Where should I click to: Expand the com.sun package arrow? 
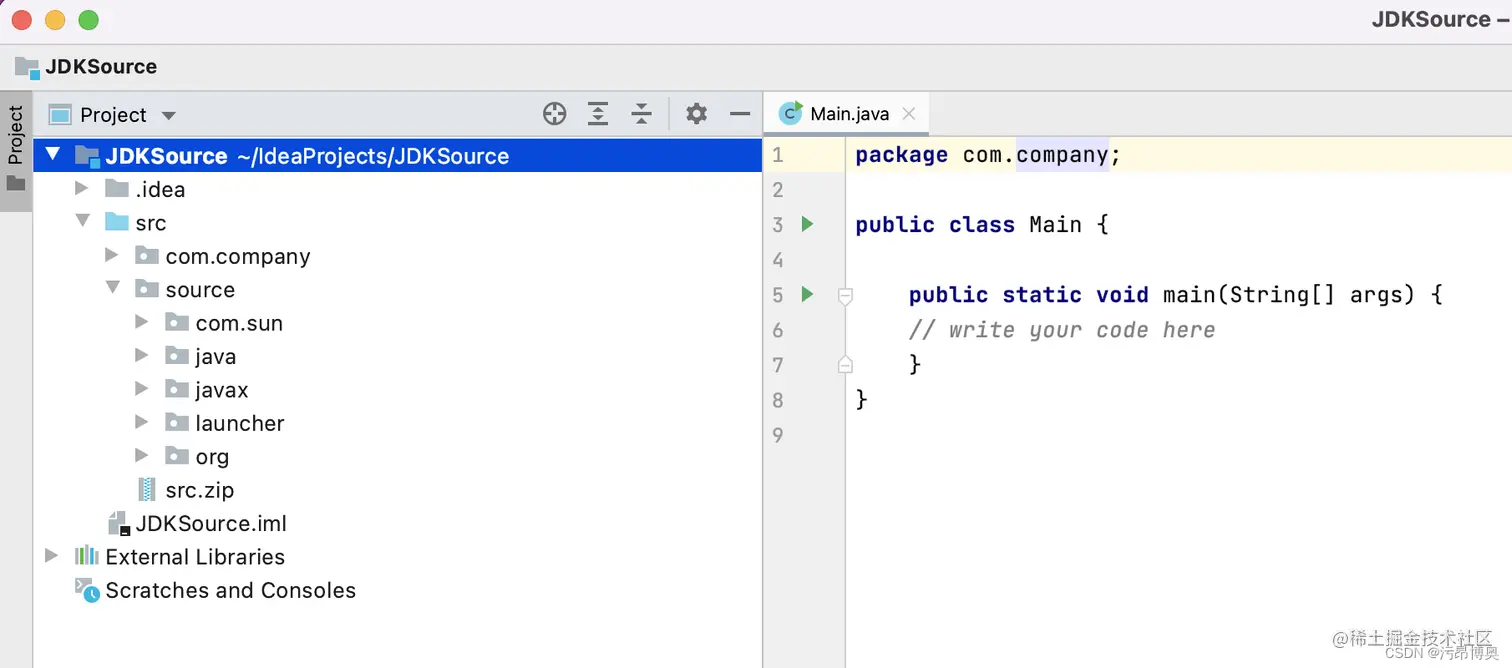142,322
